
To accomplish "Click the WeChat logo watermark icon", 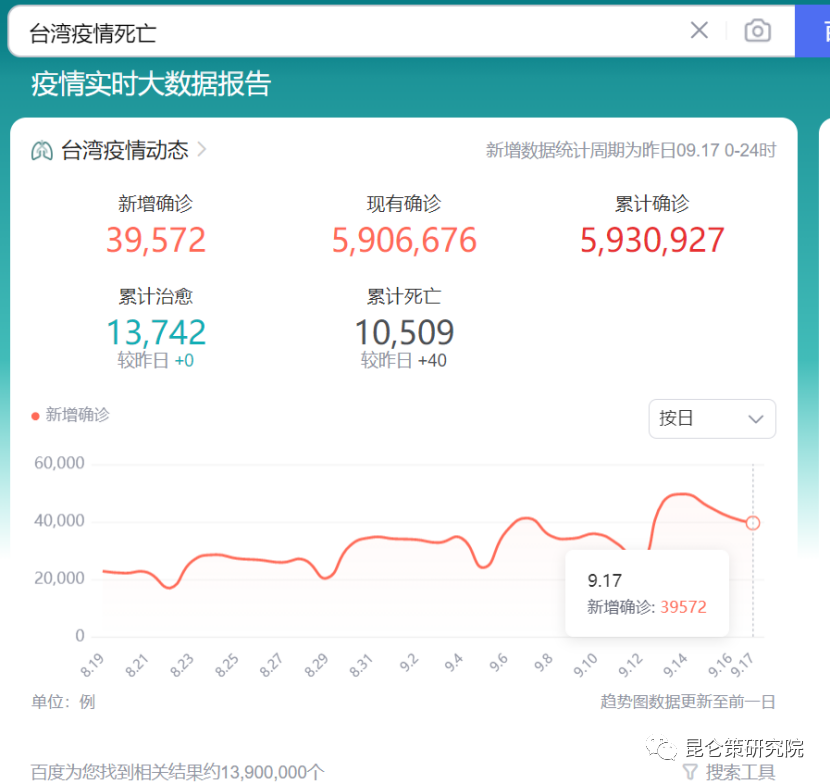I will [661, 749].
